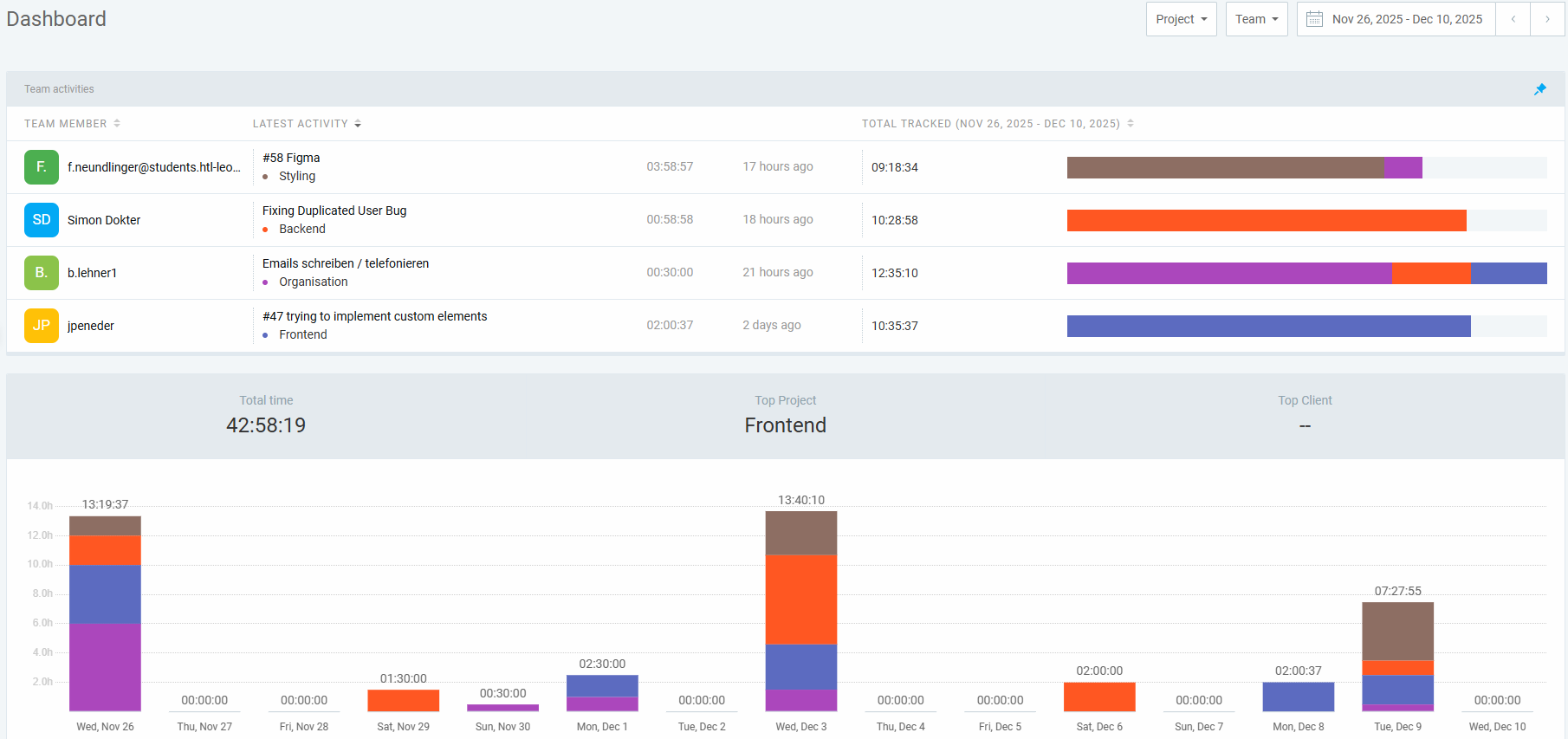Open 'Fixing Duplicated User Bug' activity
The width and height of the screenshot is (1568, 739).
tap(334, 211)
